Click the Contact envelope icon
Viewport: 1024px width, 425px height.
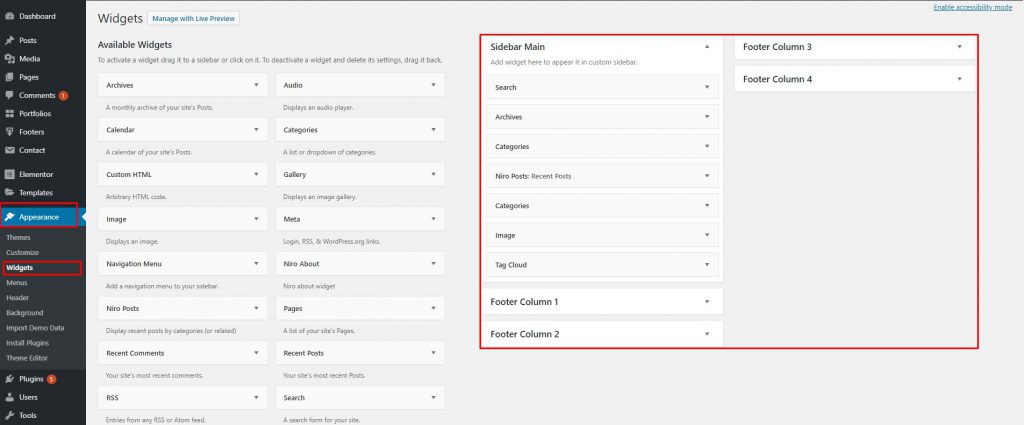(9, 150)
